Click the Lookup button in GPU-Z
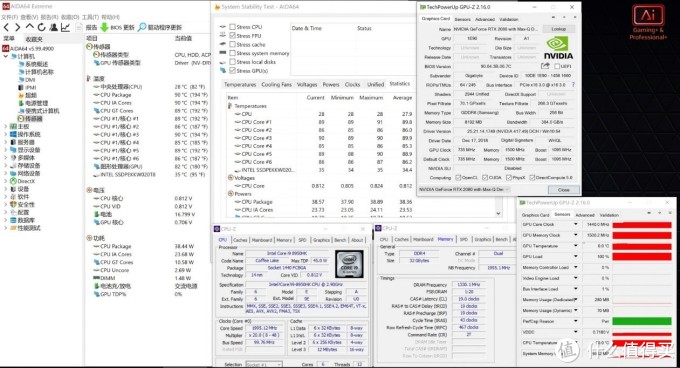The width and height of the screenshot is (680, 368). click(559, 29)
